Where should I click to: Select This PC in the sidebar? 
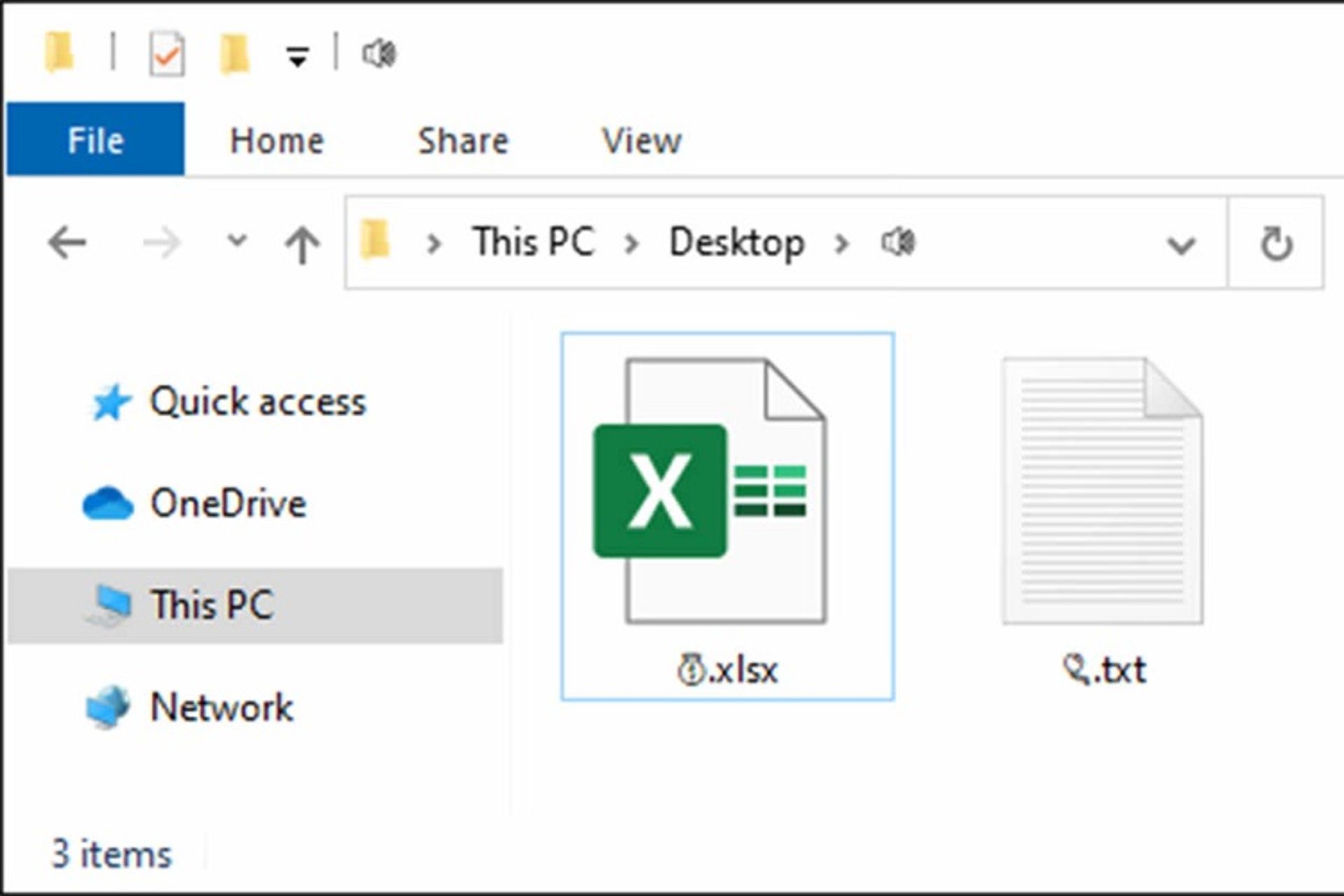255,605
